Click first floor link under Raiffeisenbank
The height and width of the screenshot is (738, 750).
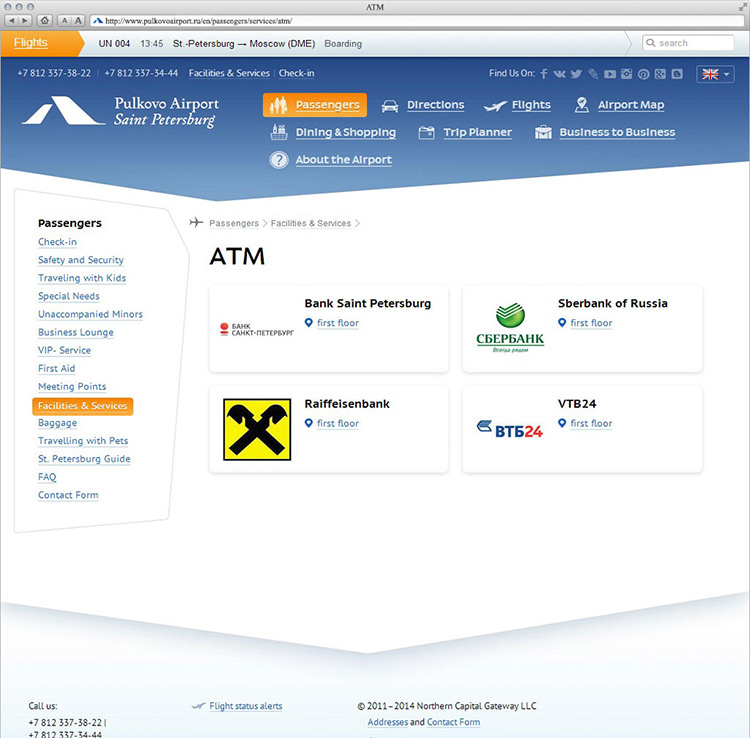point(338,423)
